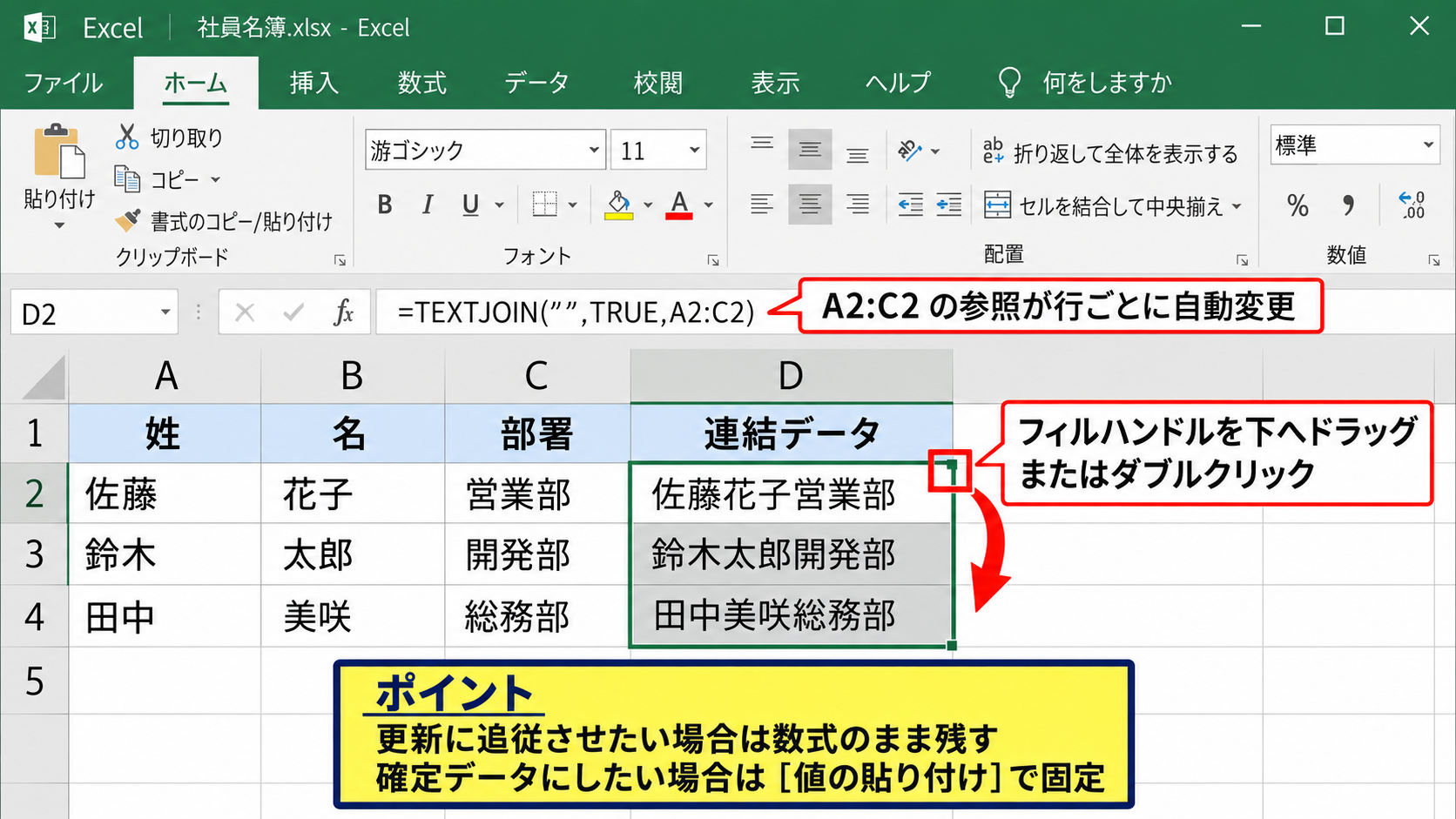
Task: Open the borders tool icon
Action: [x=544, y=205]
